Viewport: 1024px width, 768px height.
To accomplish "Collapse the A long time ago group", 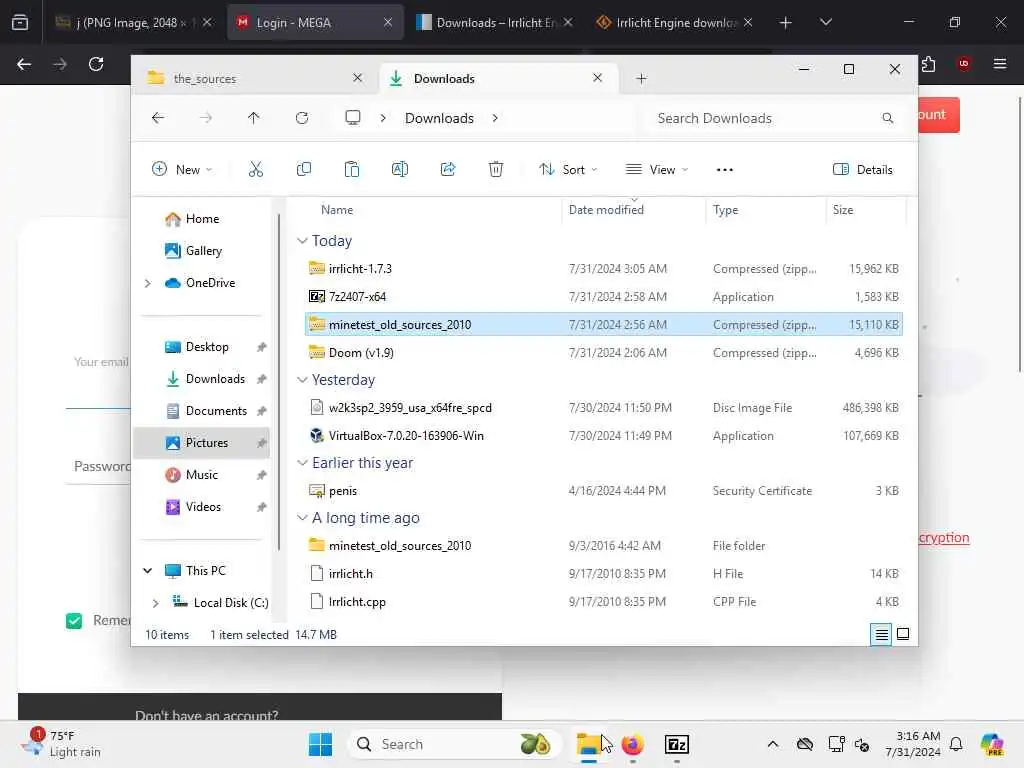I will pyautogui.click(x=302, y=518).
